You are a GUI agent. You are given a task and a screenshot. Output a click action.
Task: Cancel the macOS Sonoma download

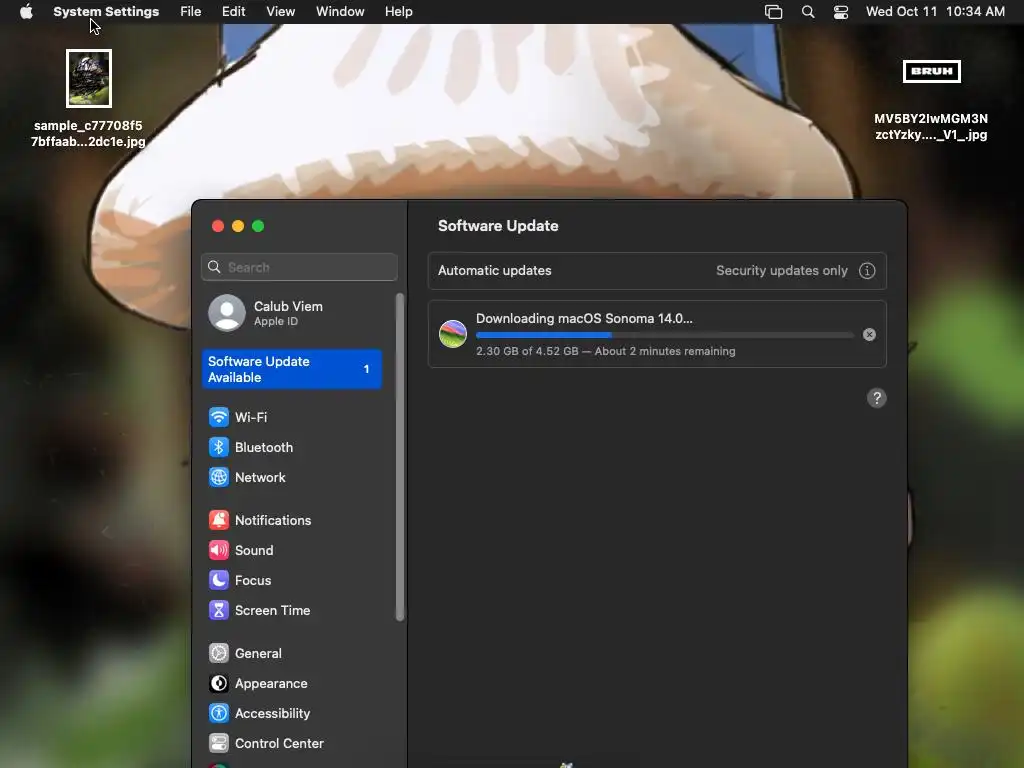point(869,334)
